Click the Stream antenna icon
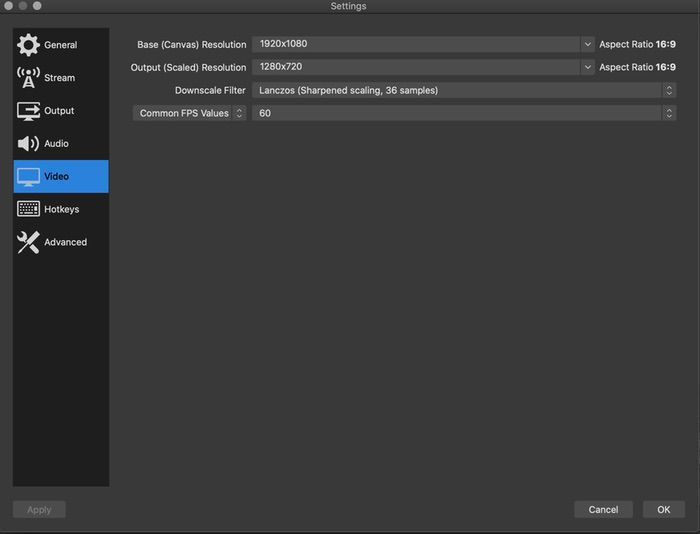Image resolution: width=700 pixels, height=534 pixels. coord(28,78)
